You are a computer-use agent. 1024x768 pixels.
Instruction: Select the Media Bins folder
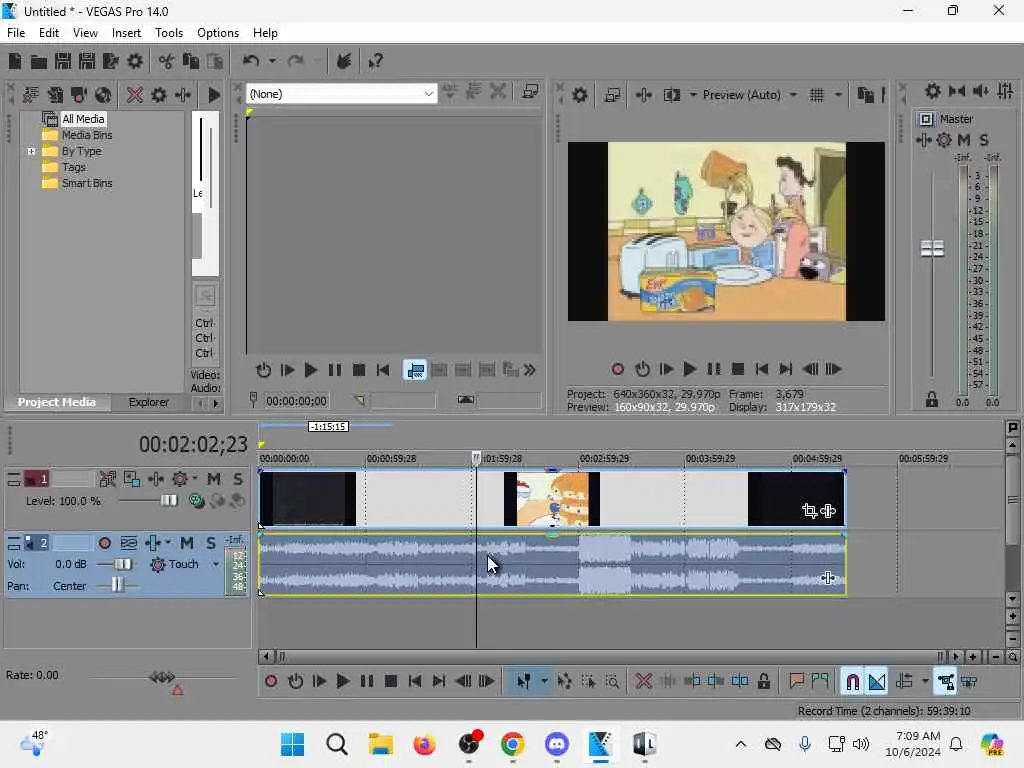tap(87, 135)
